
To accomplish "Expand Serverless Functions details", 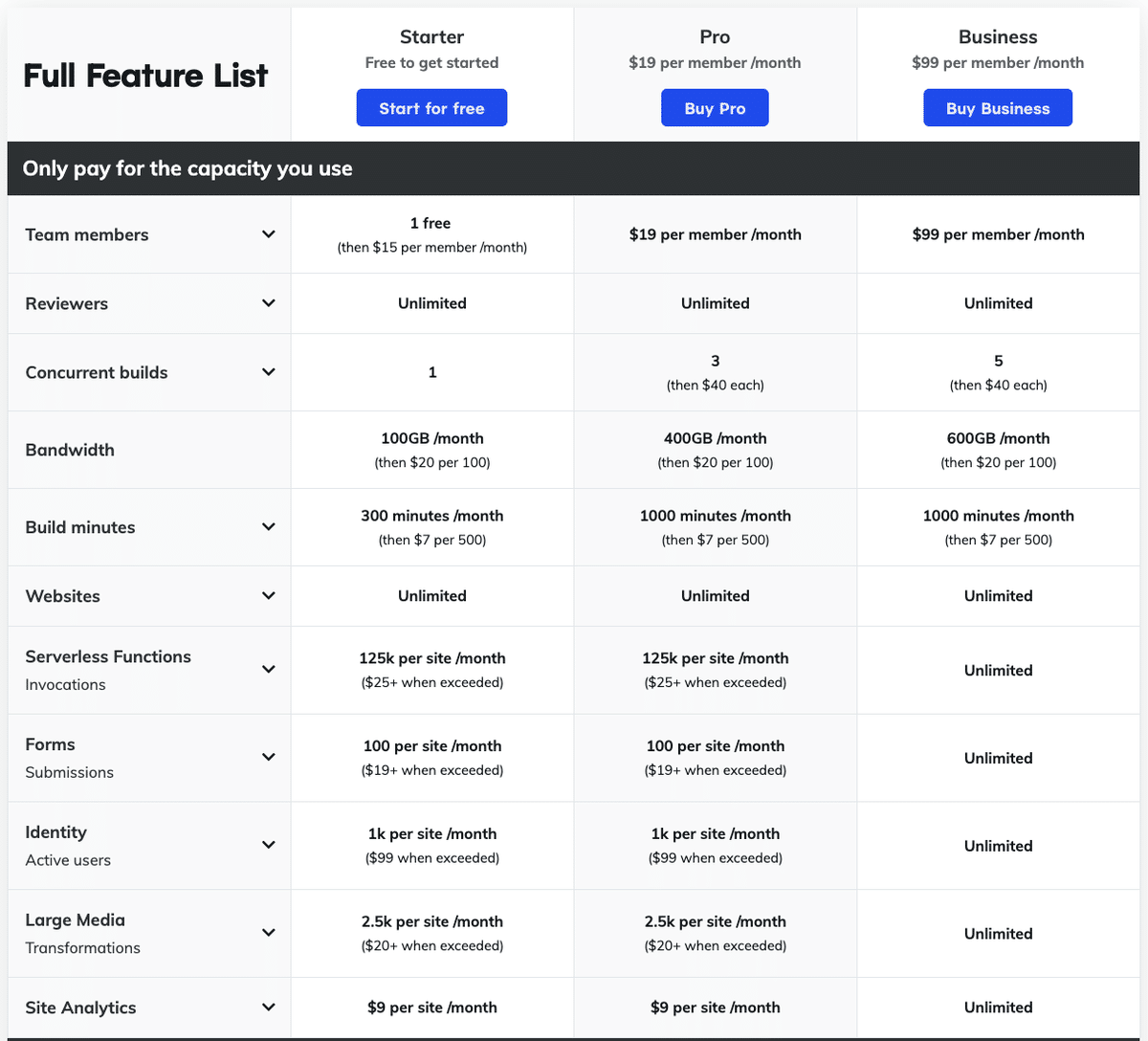I will (x=269, y=670).
